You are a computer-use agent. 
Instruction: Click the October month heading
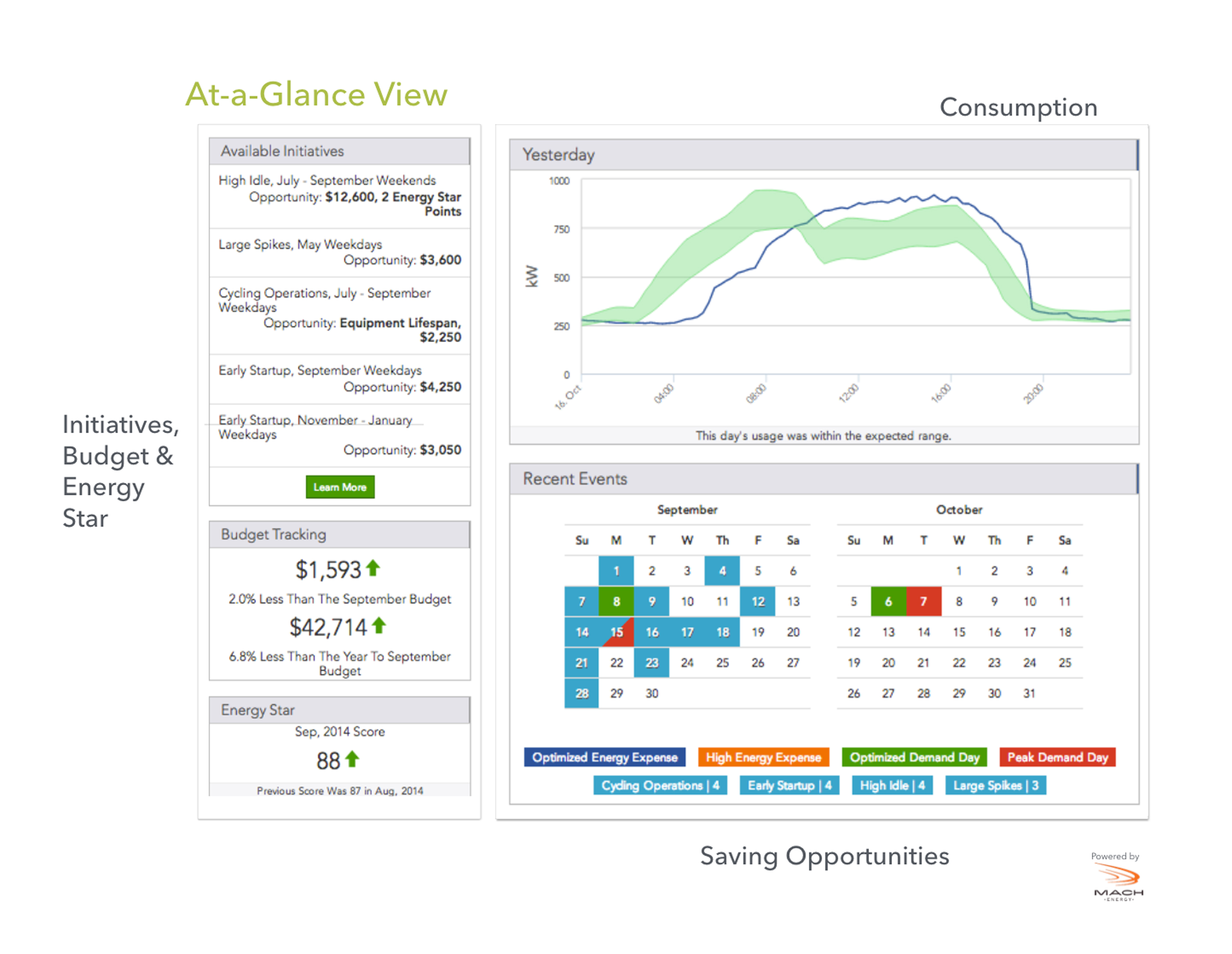coord(959,509)
